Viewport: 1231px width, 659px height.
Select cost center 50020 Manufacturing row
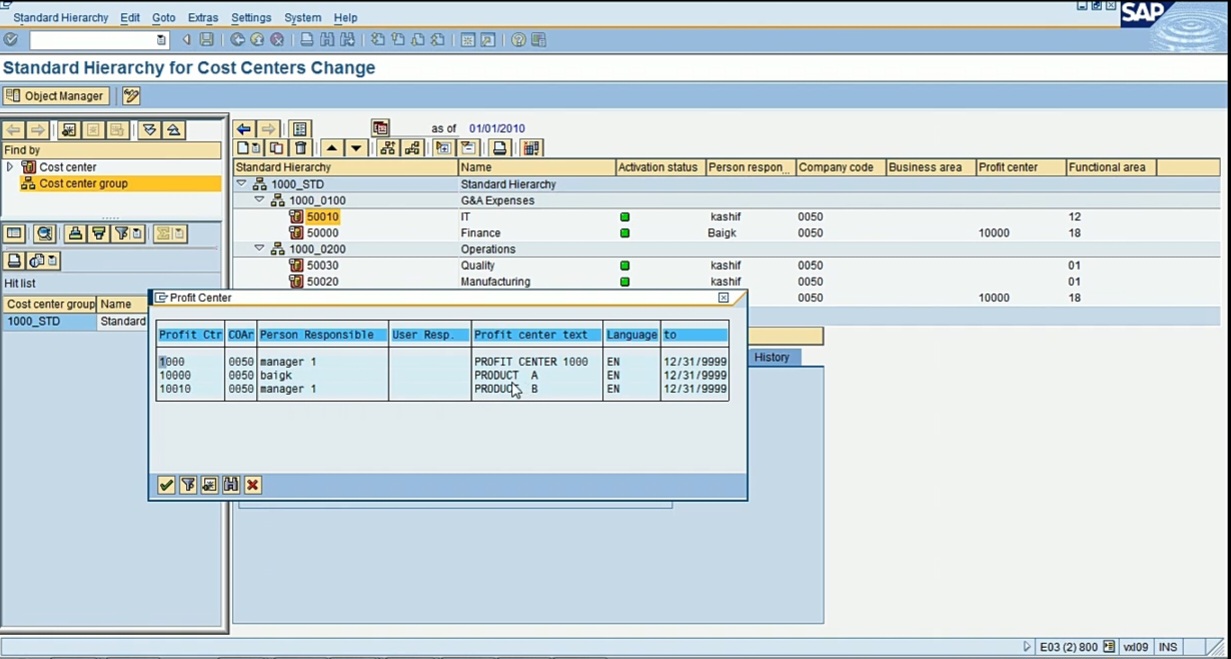pyautogui.click(x=726, y=282)
